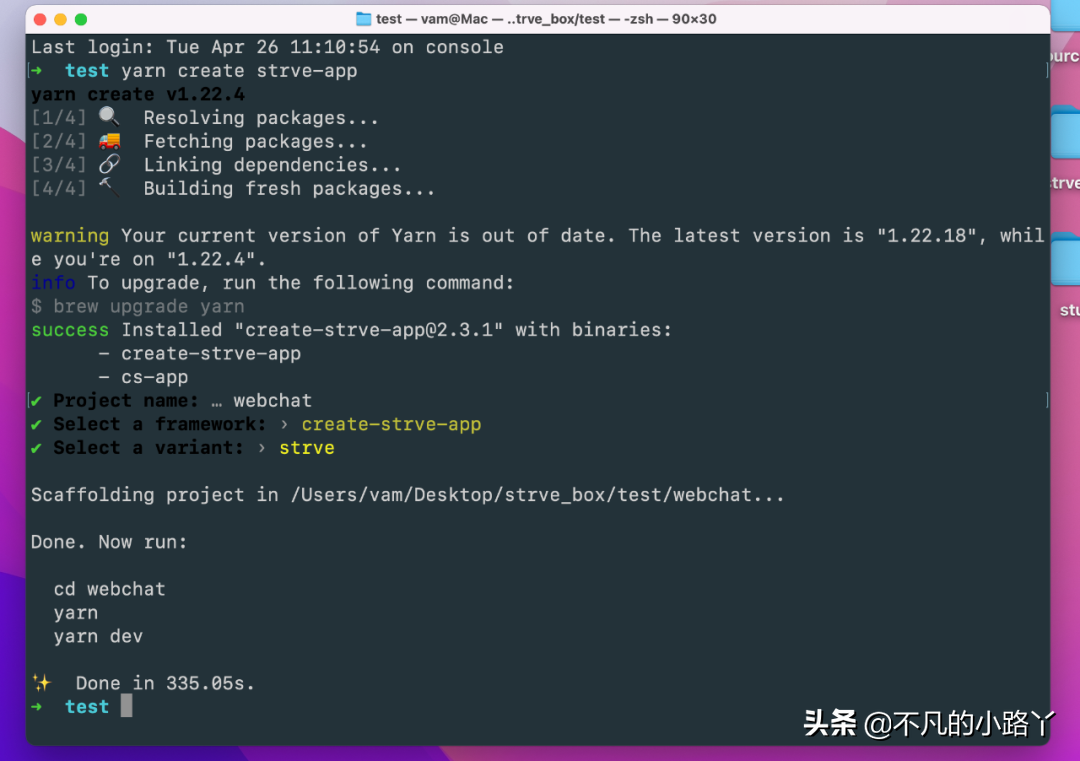Click the chevron before create-strve-app selection
Image resolution: width=1080 pixels, height=761 pixels.
point(283,423)
